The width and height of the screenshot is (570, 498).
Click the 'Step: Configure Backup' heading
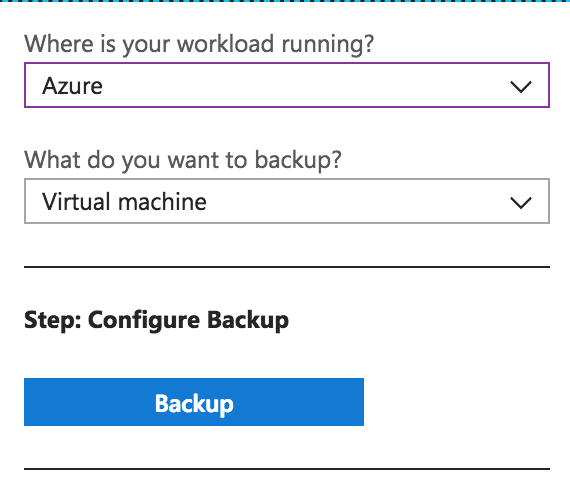coord(156,321)
